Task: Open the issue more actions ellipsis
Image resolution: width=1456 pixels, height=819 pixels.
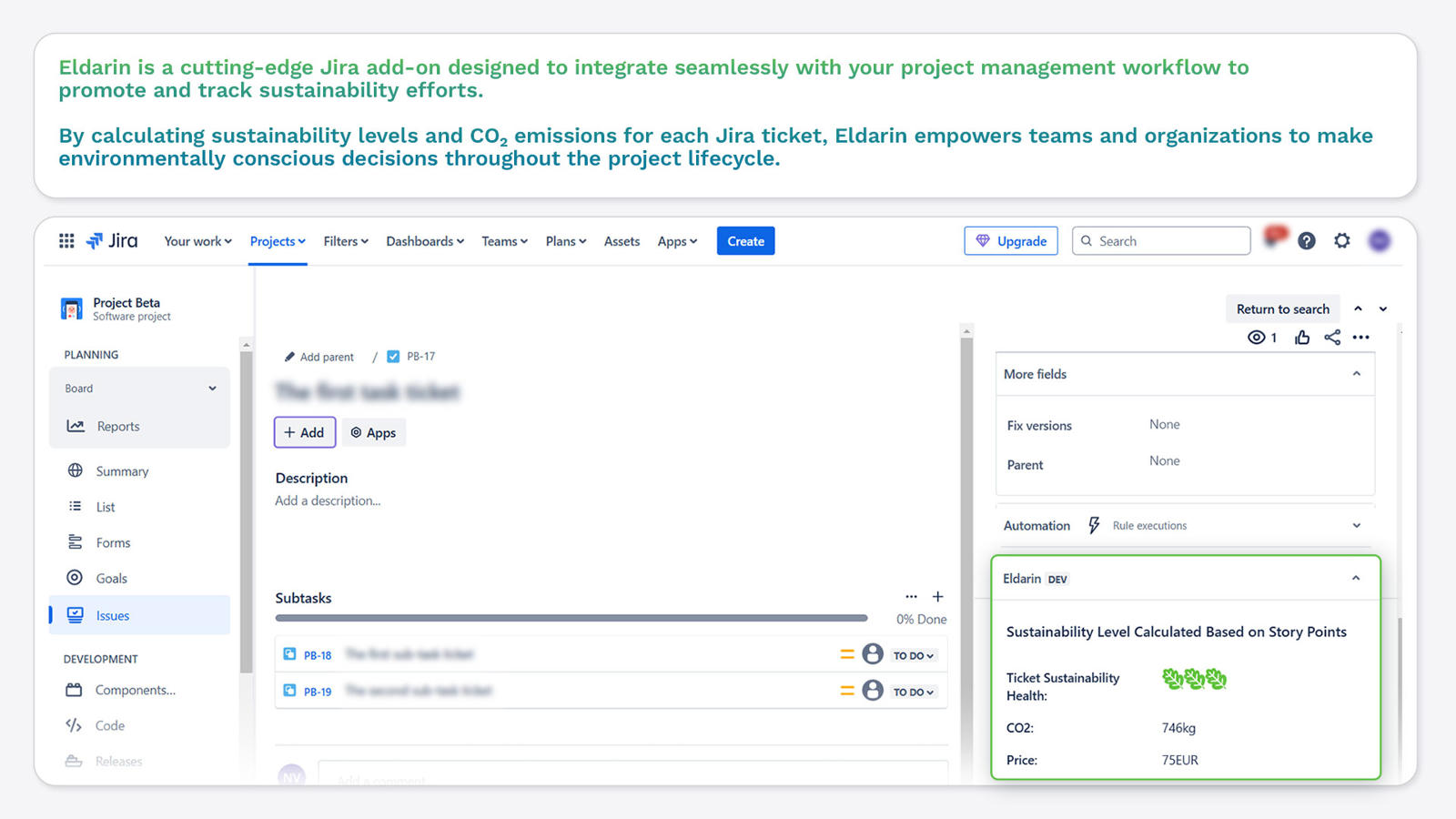Action: [1361, 338]
